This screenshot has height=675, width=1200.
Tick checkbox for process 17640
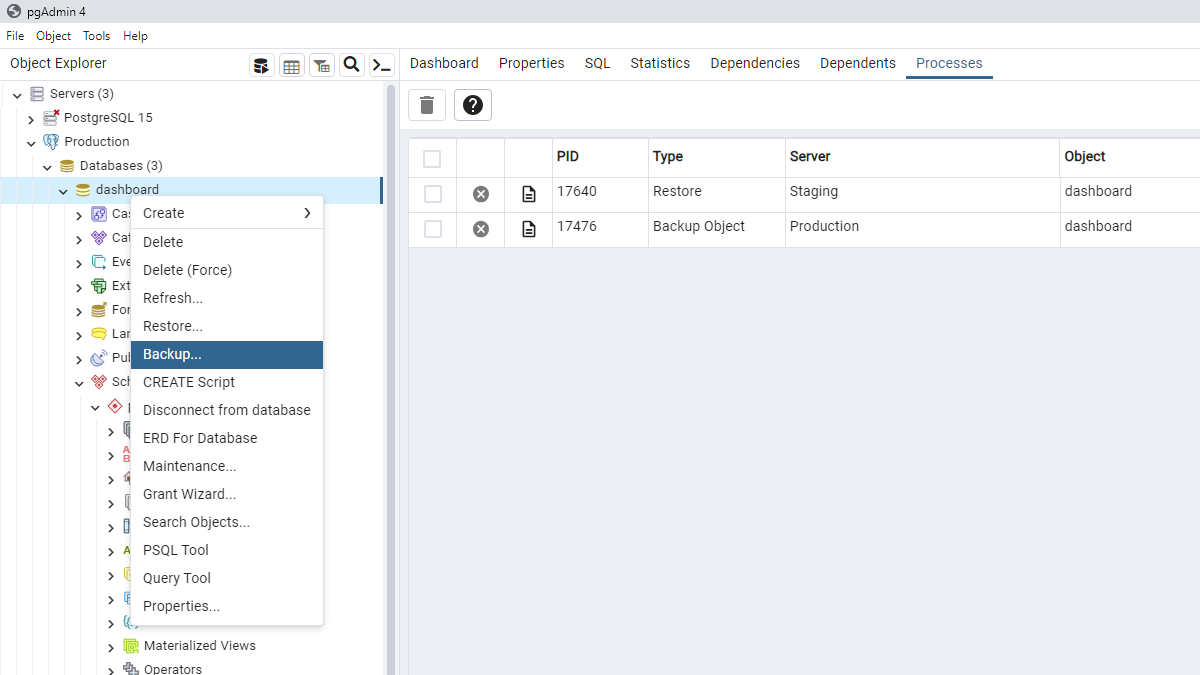432,194
